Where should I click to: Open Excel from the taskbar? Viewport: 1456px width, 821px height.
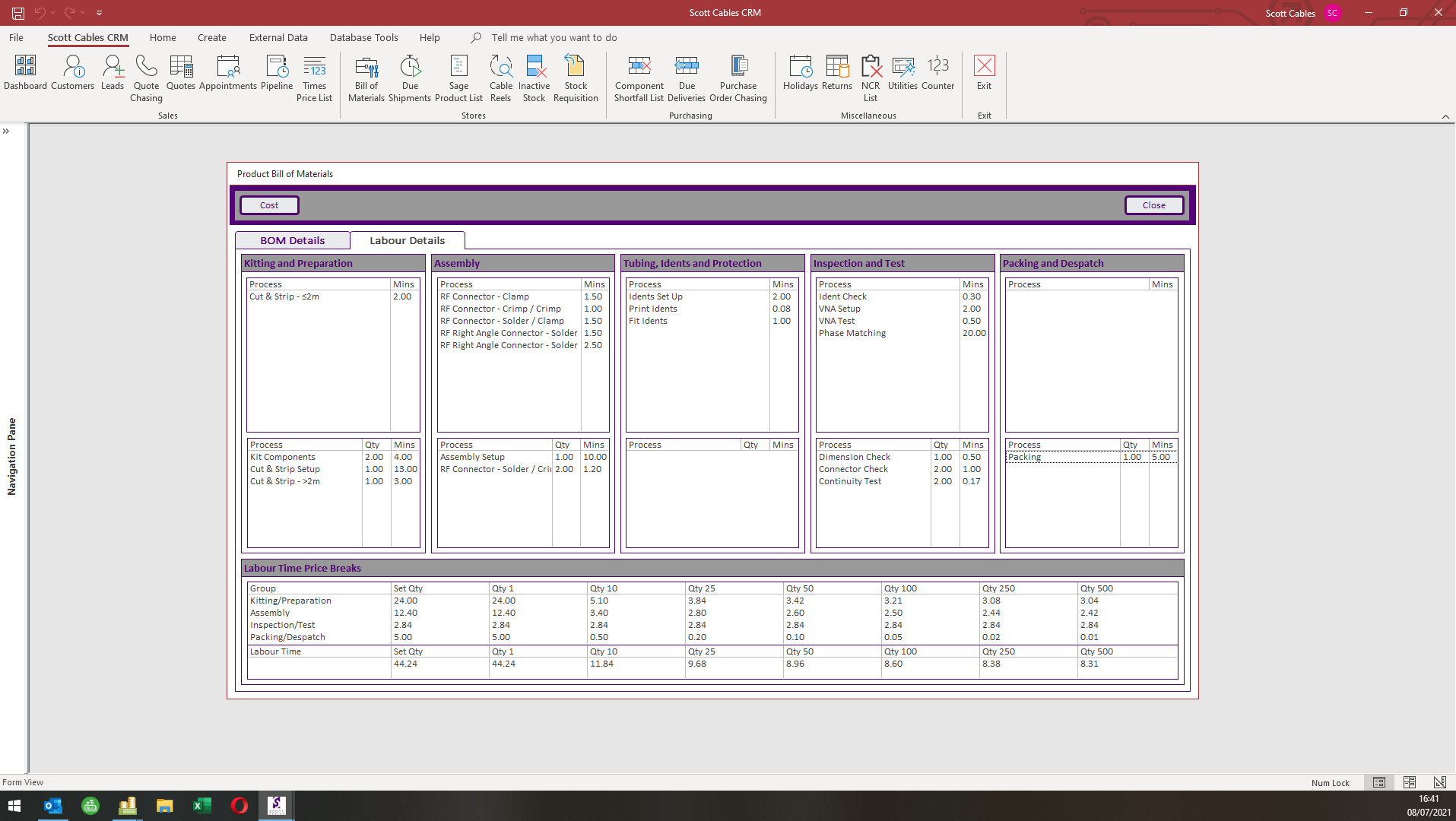click(202, 806)
